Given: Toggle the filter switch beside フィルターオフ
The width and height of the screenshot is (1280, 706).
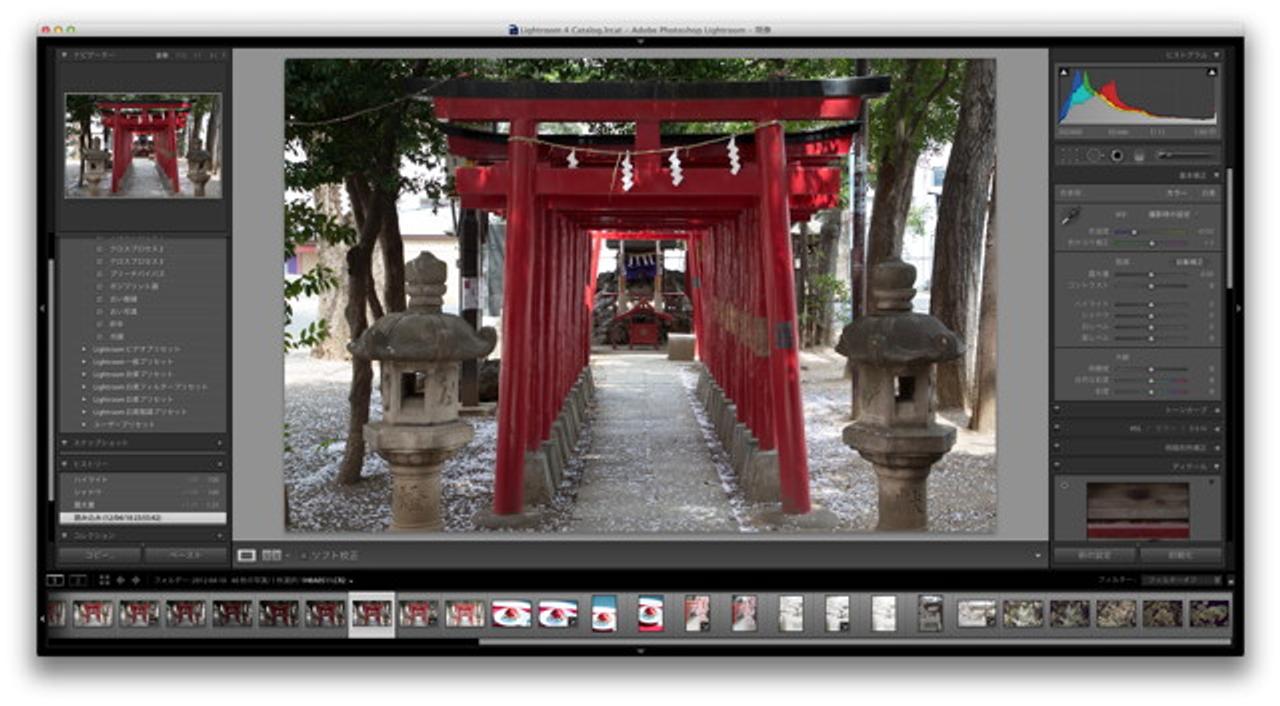Looking at the screenshot, I should coord(1232,580).
